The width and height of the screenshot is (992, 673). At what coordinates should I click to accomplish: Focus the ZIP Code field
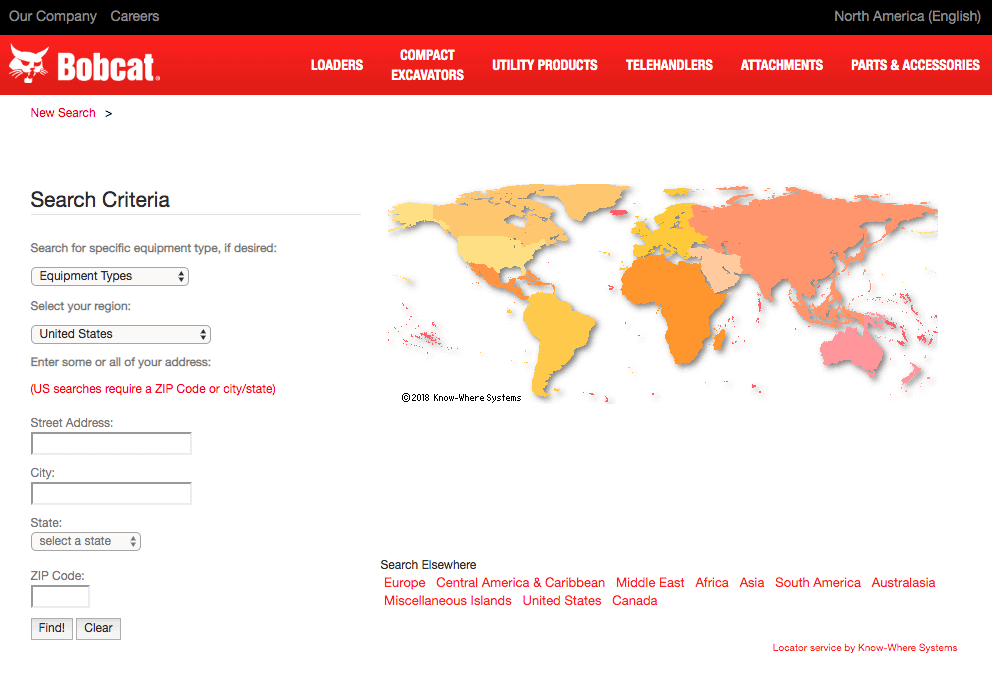pos(60,596)
